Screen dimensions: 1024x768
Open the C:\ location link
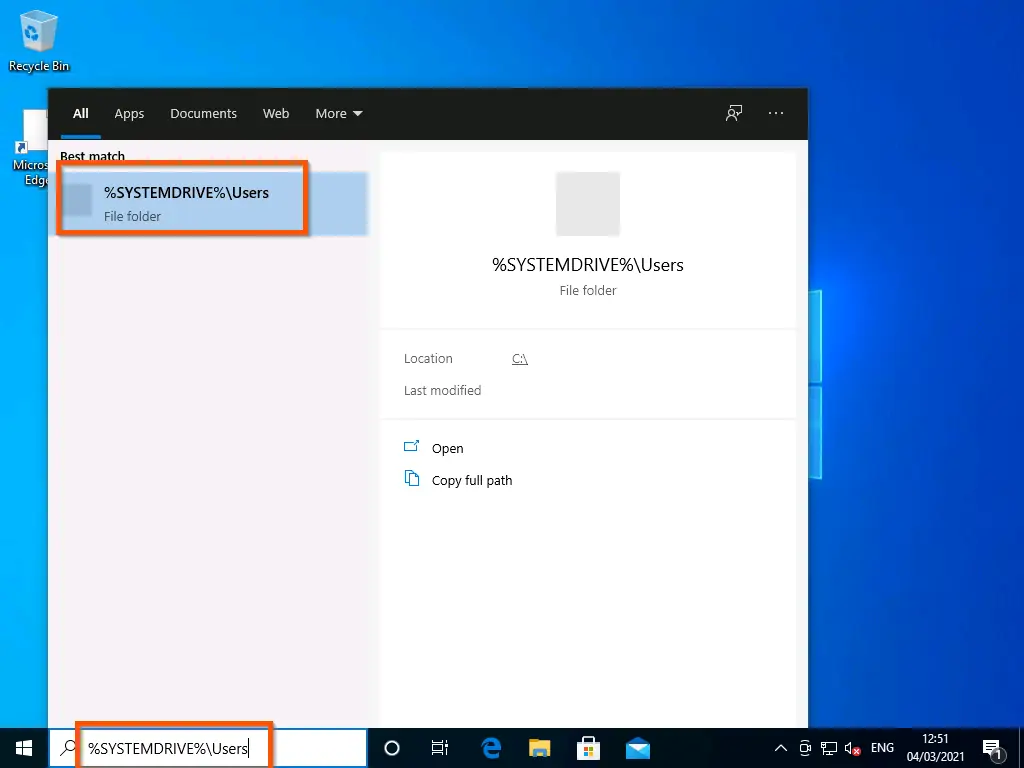click(519, 358)
